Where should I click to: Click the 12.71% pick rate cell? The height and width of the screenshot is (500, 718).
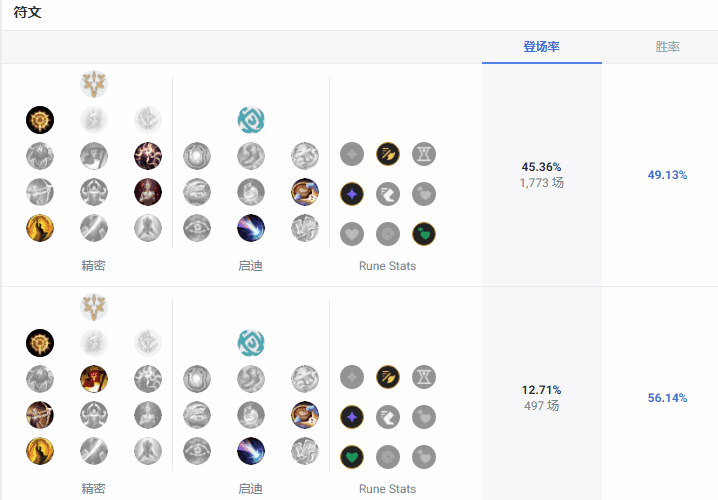click(541, 390)
